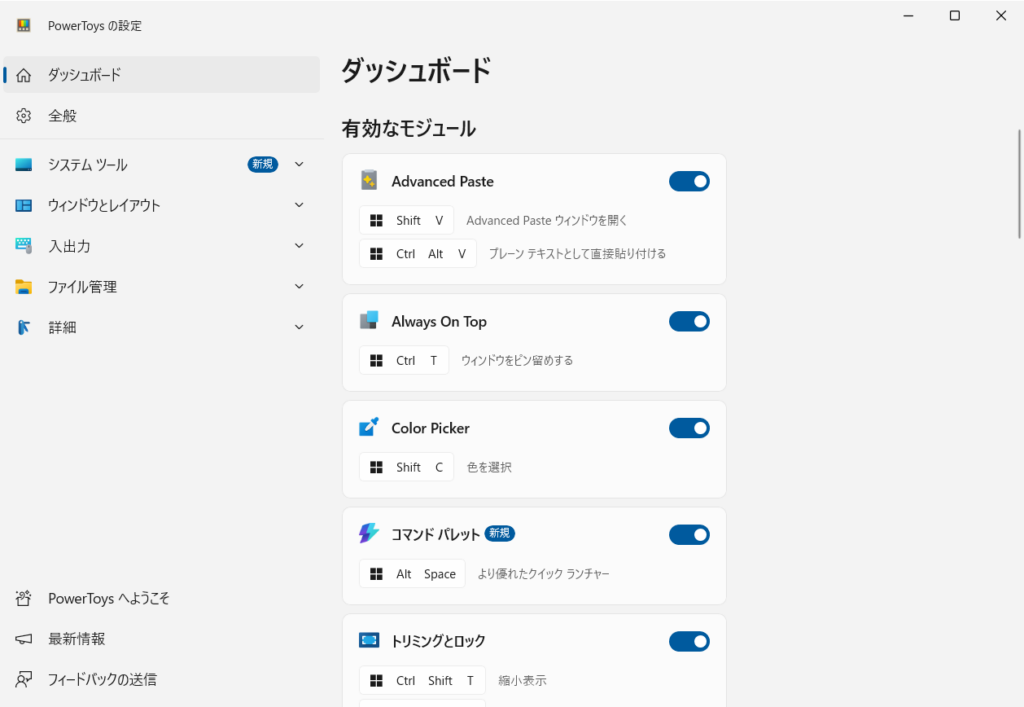Open the システム ツール category
Viewport: 1024px width, 707px height.
pyautogui.click(x=161, y=165)
